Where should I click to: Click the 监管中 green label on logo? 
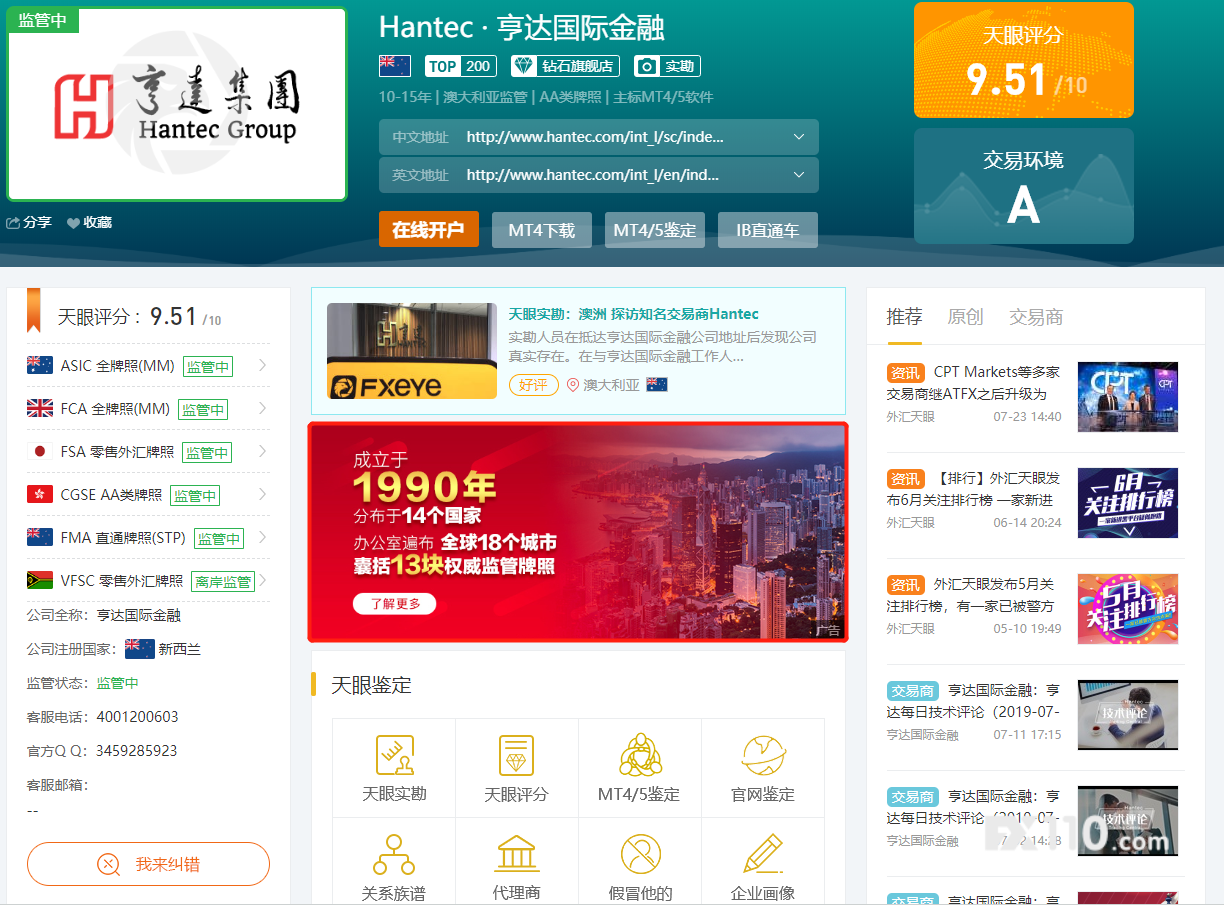43,20
